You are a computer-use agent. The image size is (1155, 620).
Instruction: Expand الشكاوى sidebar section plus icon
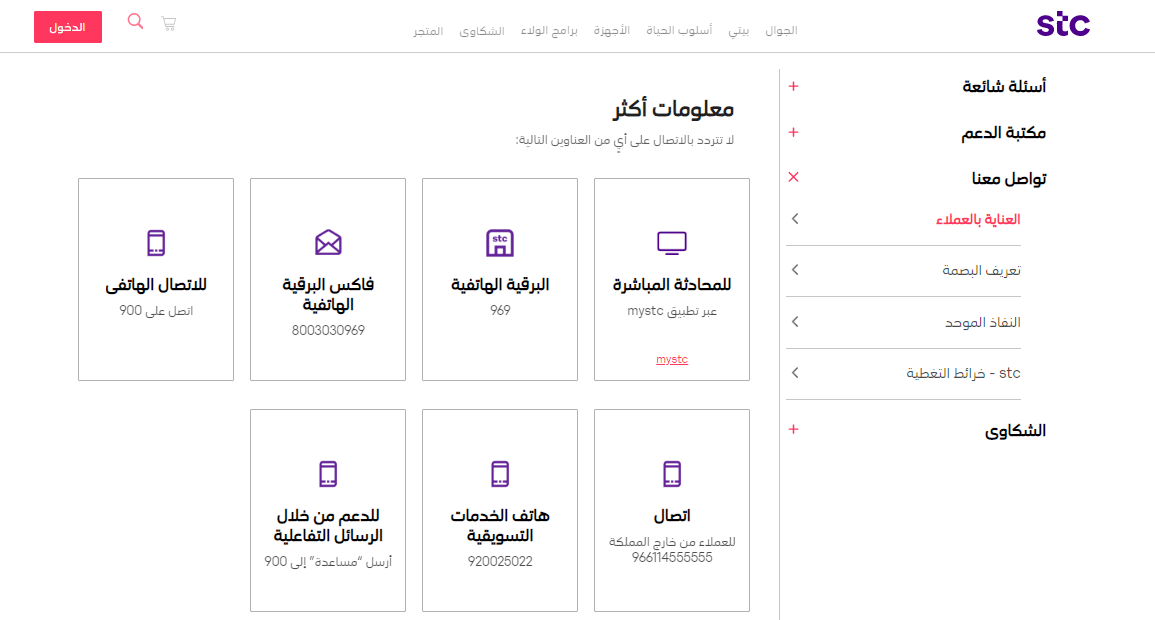point(793,429)
